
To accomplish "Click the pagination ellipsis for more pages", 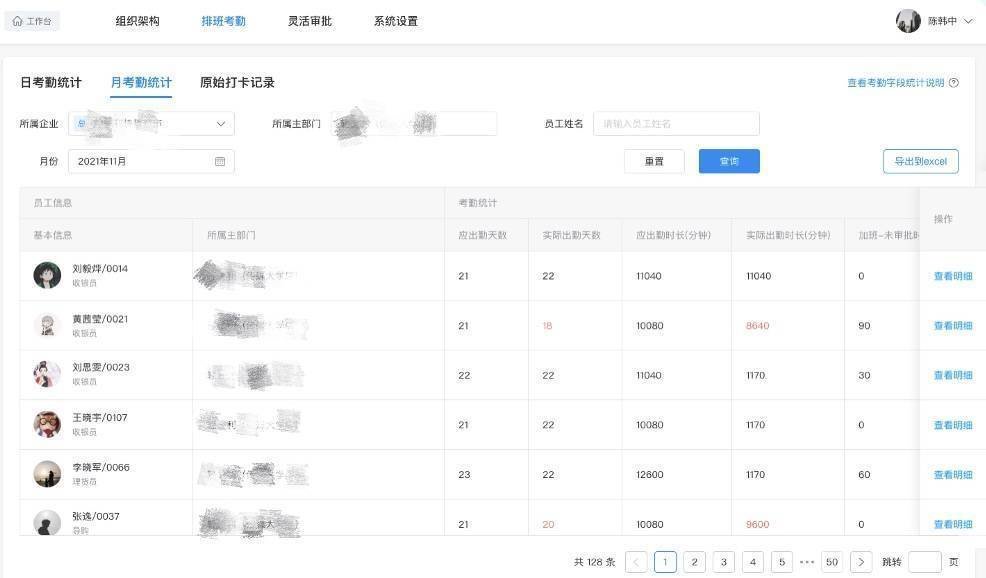I will tap(807, 562).
